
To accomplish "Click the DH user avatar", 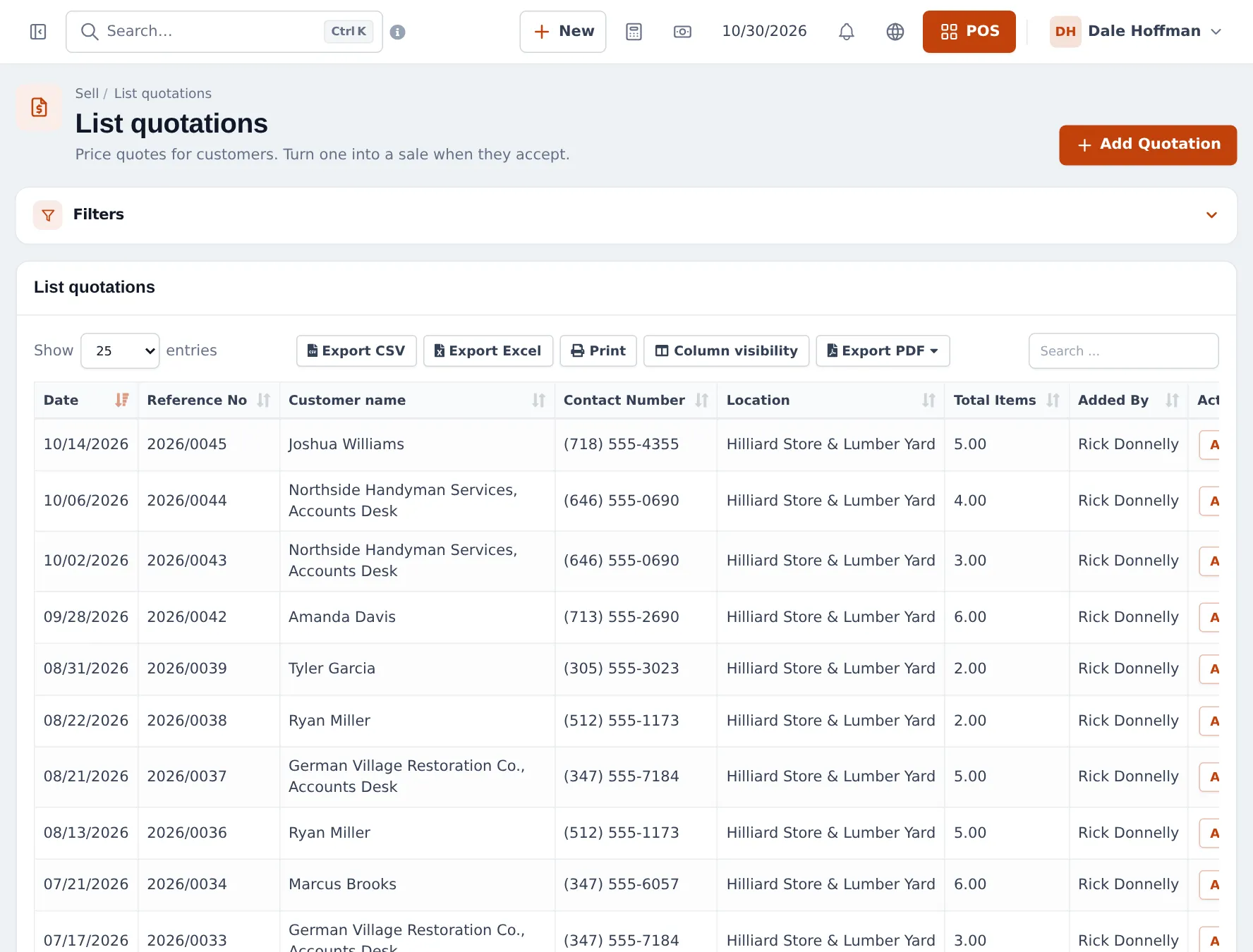I will (1065, 32).
